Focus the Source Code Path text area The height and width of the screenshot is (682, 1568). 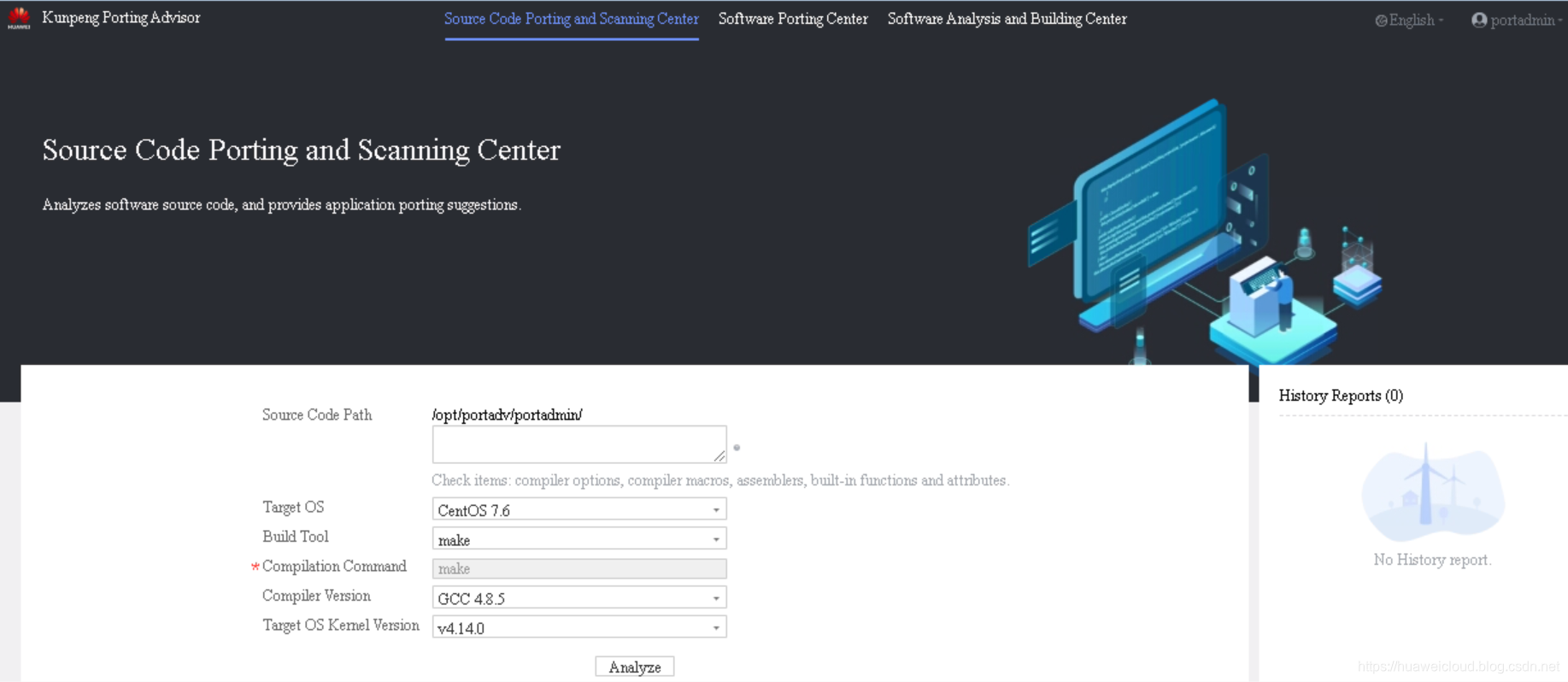[x=579, y=444]
